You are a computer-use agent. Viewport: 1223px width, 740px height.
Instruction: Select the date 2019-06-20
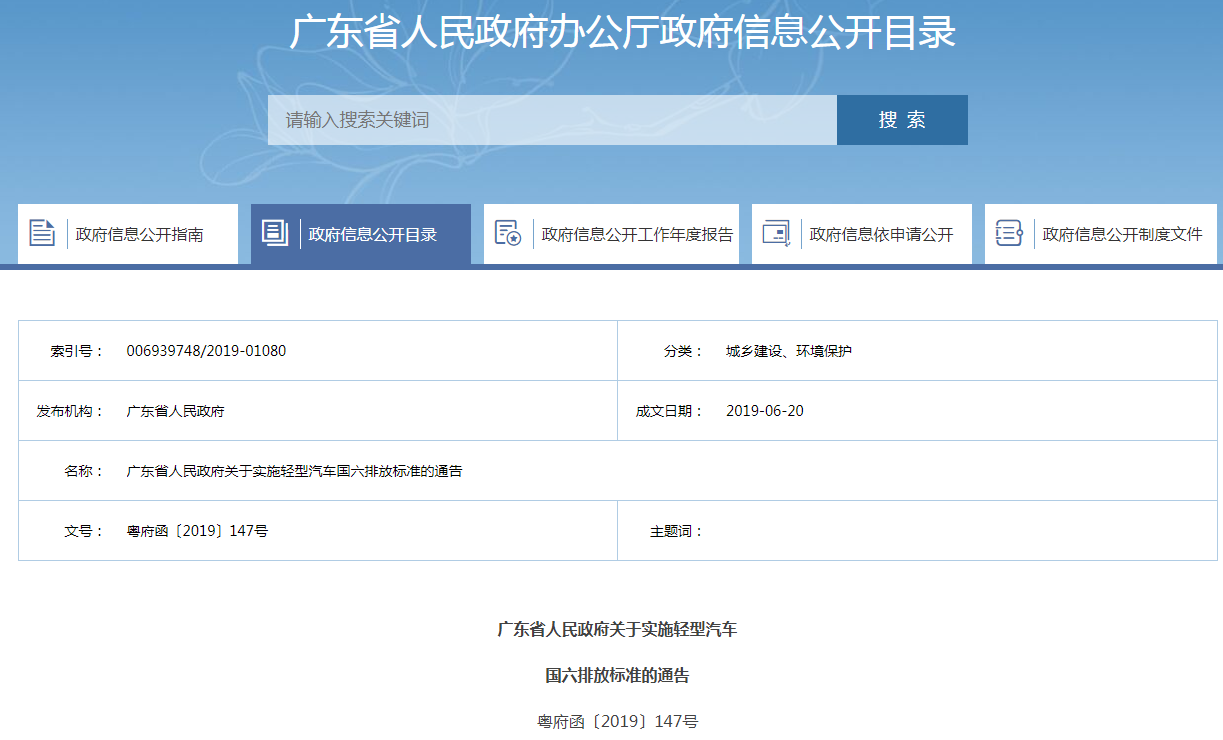[764, 411]
